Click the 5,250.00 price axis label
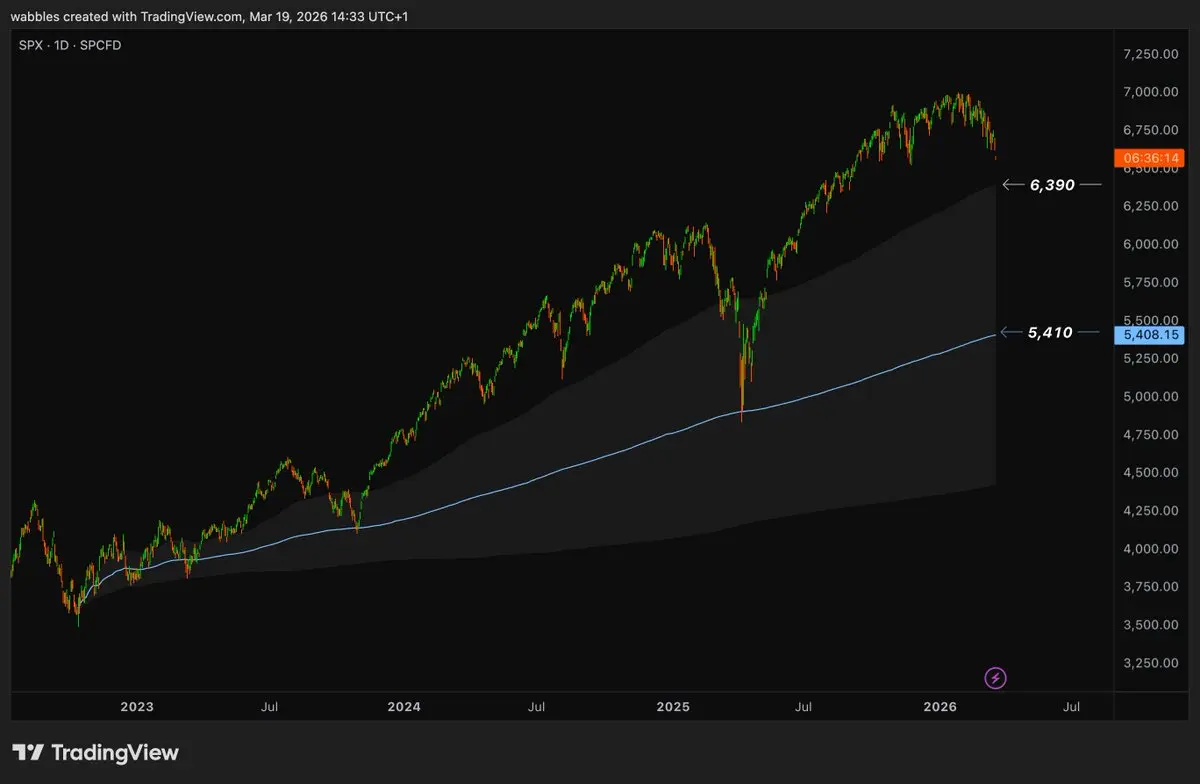 [1149, 358]
